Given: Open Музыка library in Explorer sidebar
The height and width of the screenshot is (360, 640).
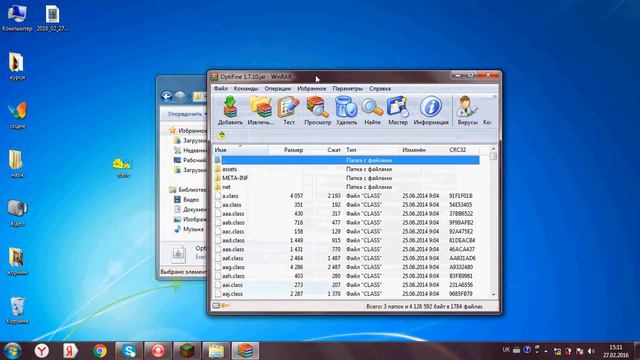Looking at the screenshot, I should point(189,229).
